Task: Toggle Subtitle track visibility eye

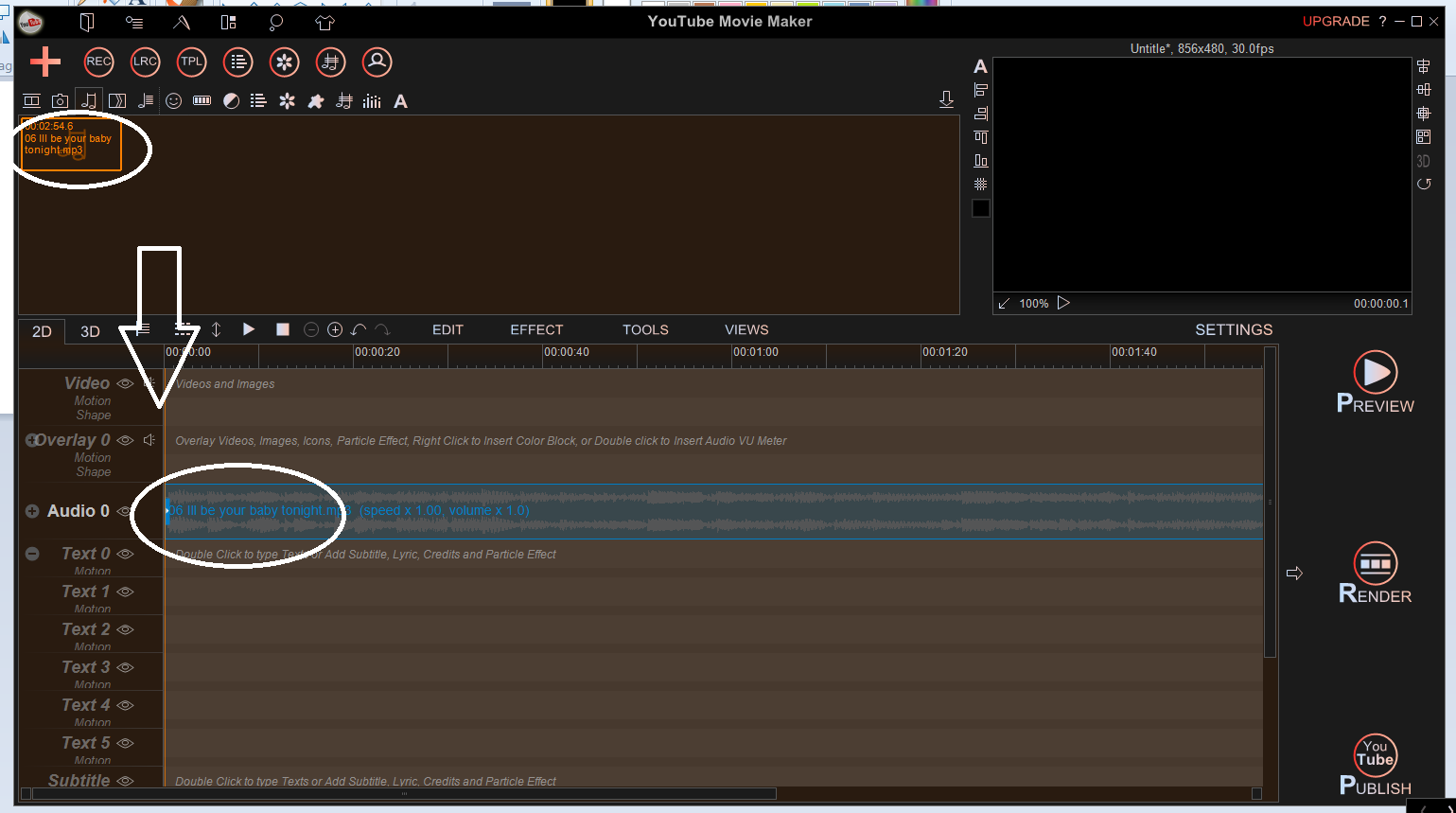Action: (x=125, y=781)
